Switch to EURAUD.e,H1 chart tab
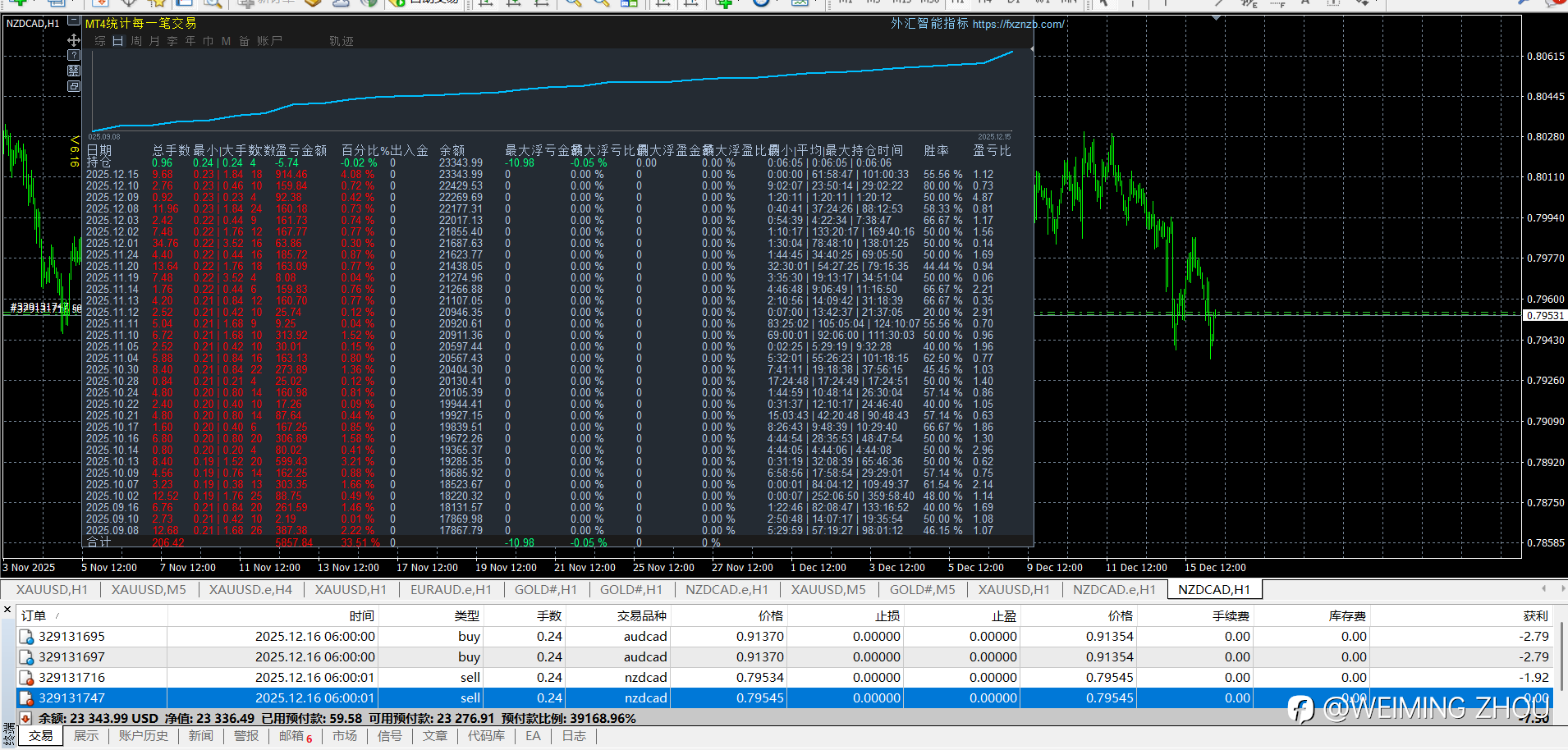The width and height of the screenshot is (1568, 750). 451,589
